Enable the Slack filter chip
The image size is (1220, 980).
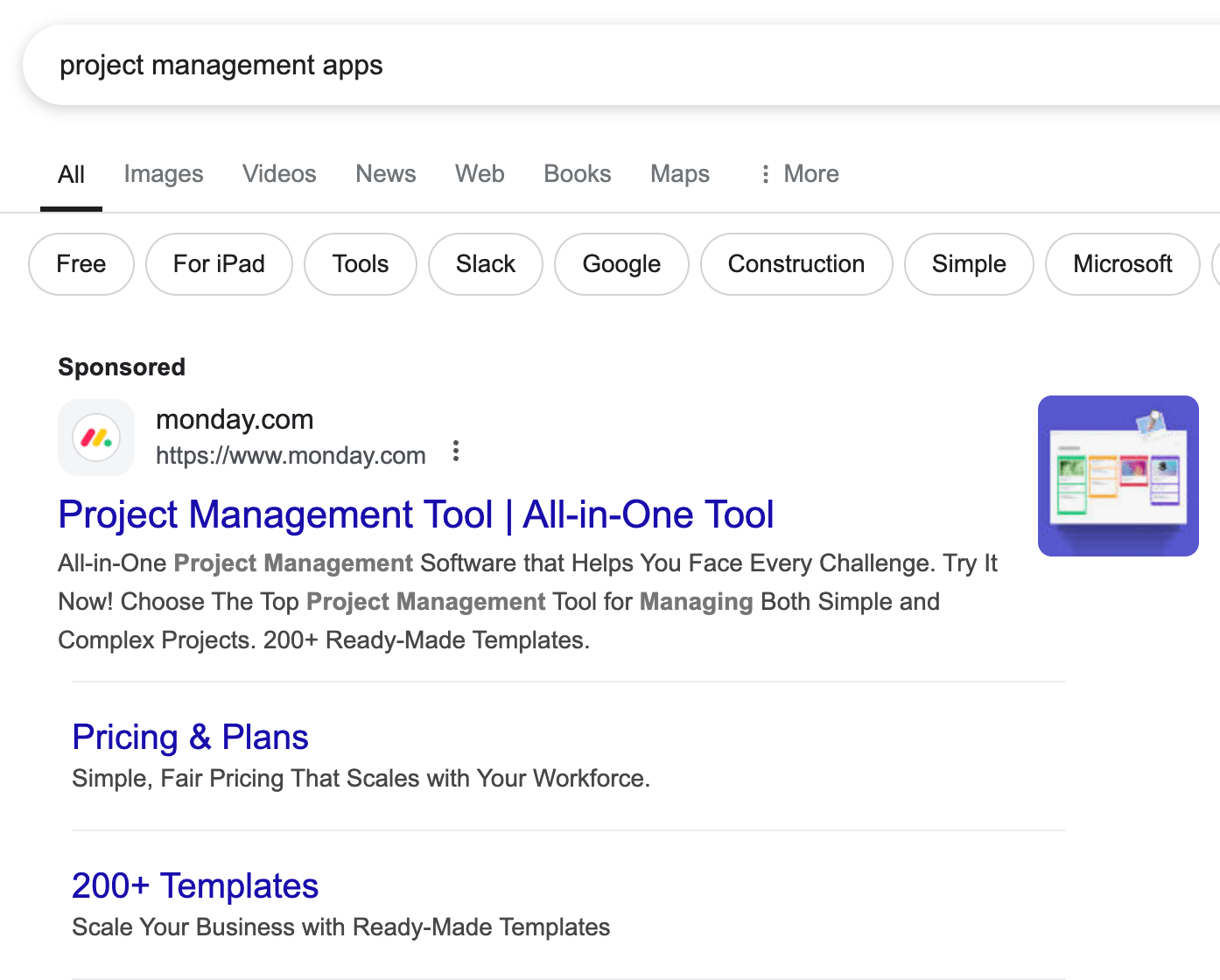[485, 264]
